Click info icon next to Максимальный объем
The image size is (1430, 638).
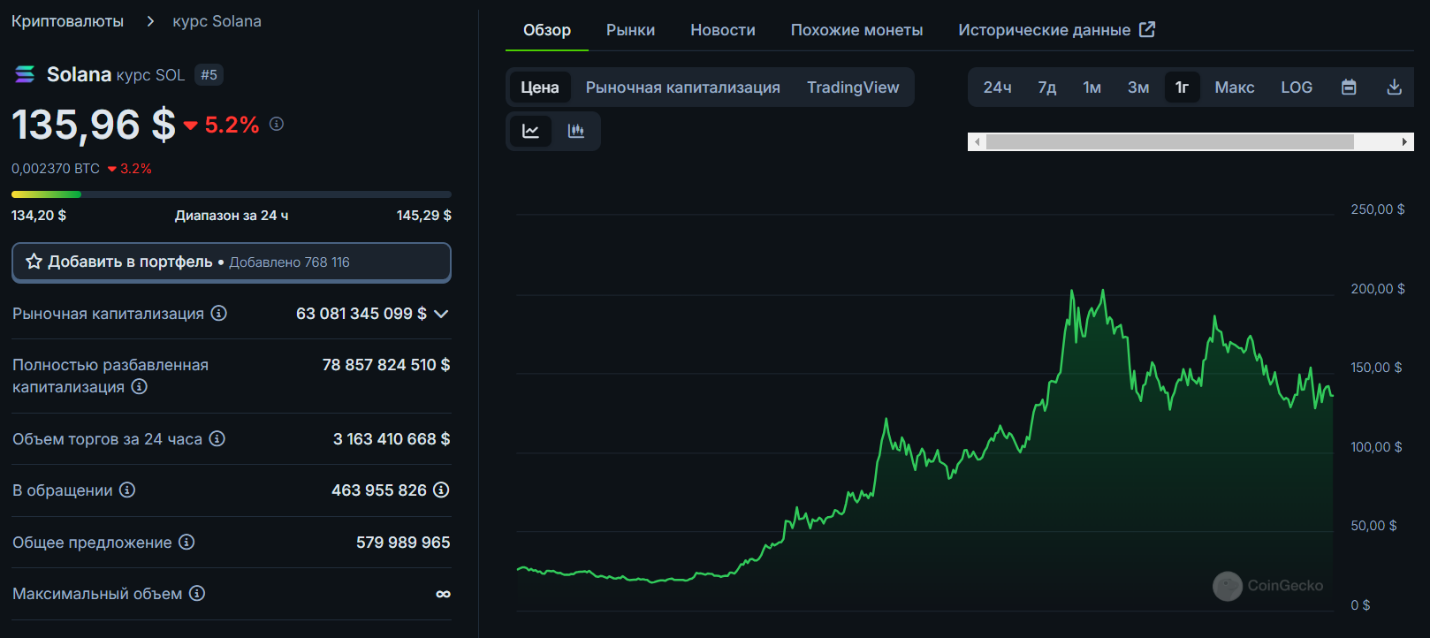(197, 594)
